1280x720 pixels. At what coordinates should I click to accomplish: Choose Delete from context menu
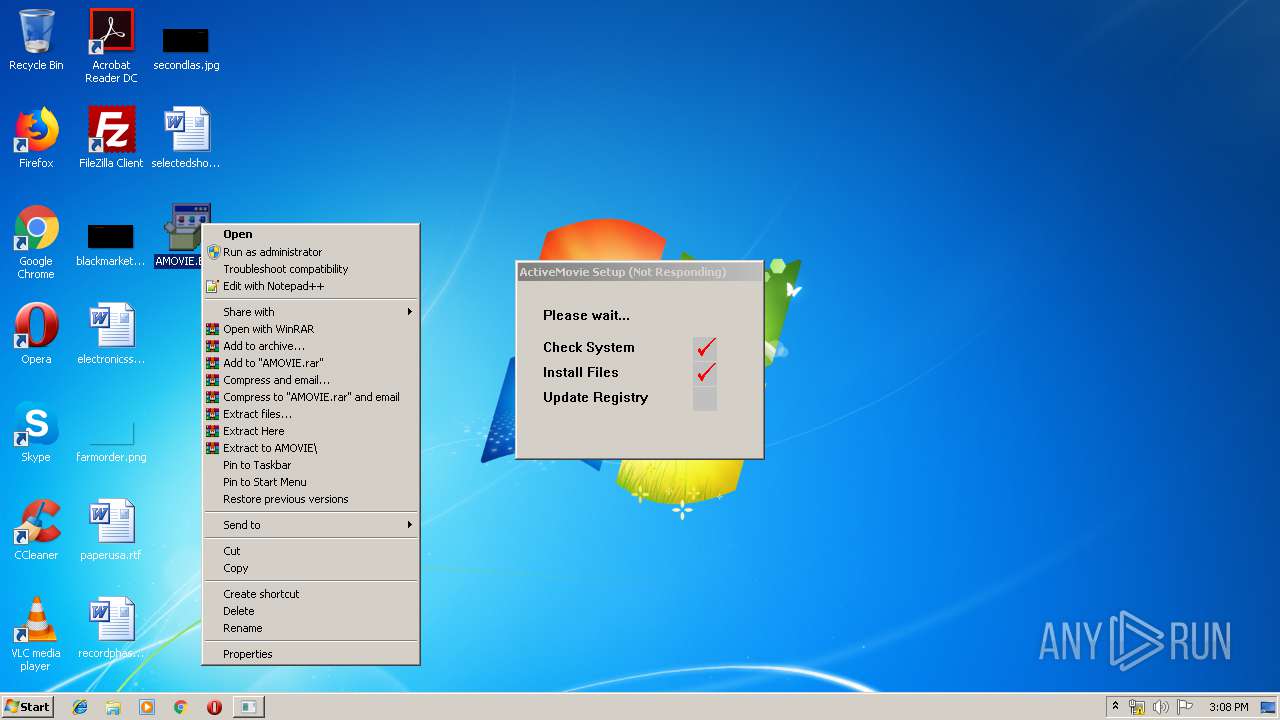(x=311, y=611)
